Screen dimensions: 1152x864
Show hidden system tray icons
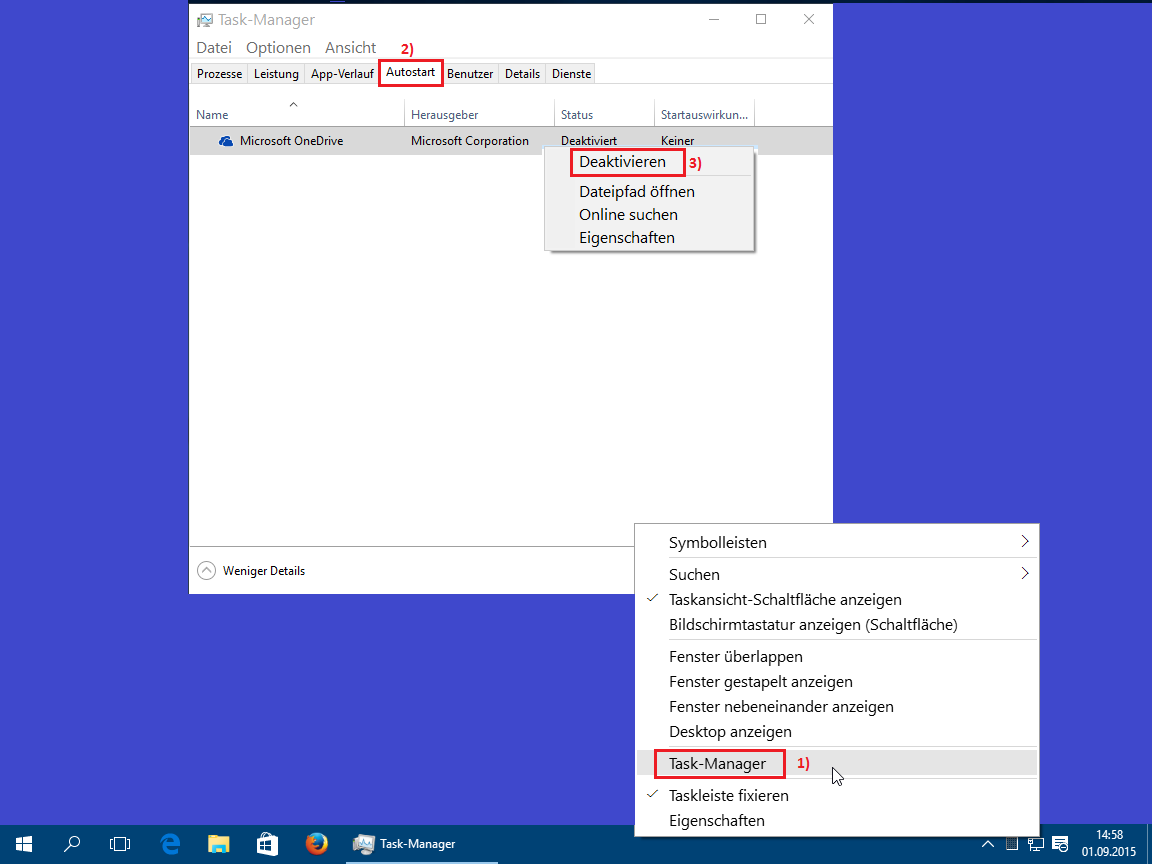point(988,844)
